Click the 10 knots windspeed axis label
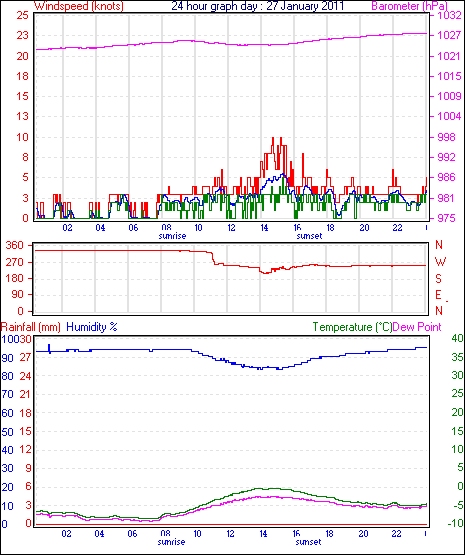 tap(22, 137)
